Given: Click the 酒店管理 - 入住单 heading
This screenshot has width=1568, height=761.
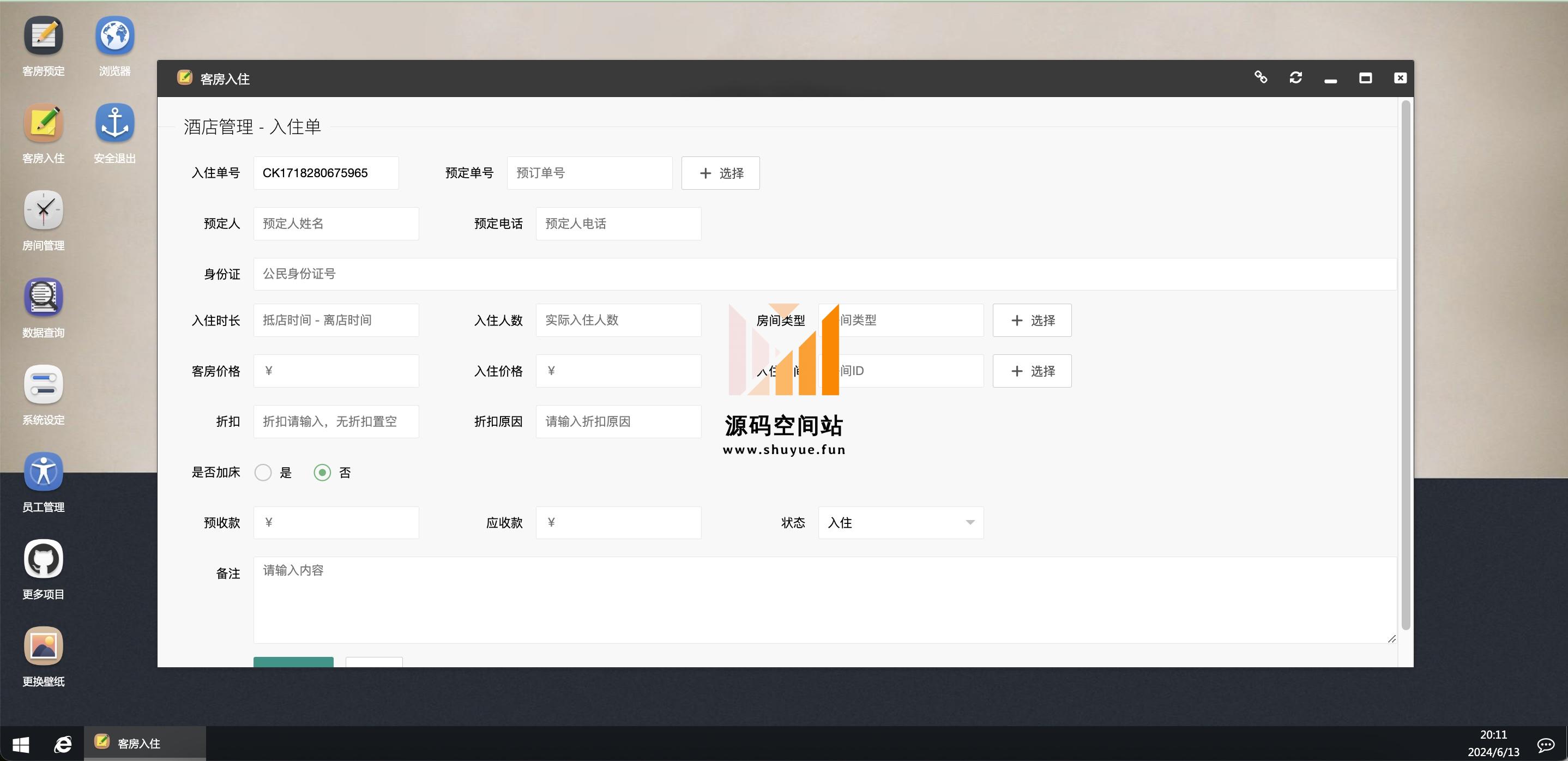Looking at the screenshot, I should point(252,126).
